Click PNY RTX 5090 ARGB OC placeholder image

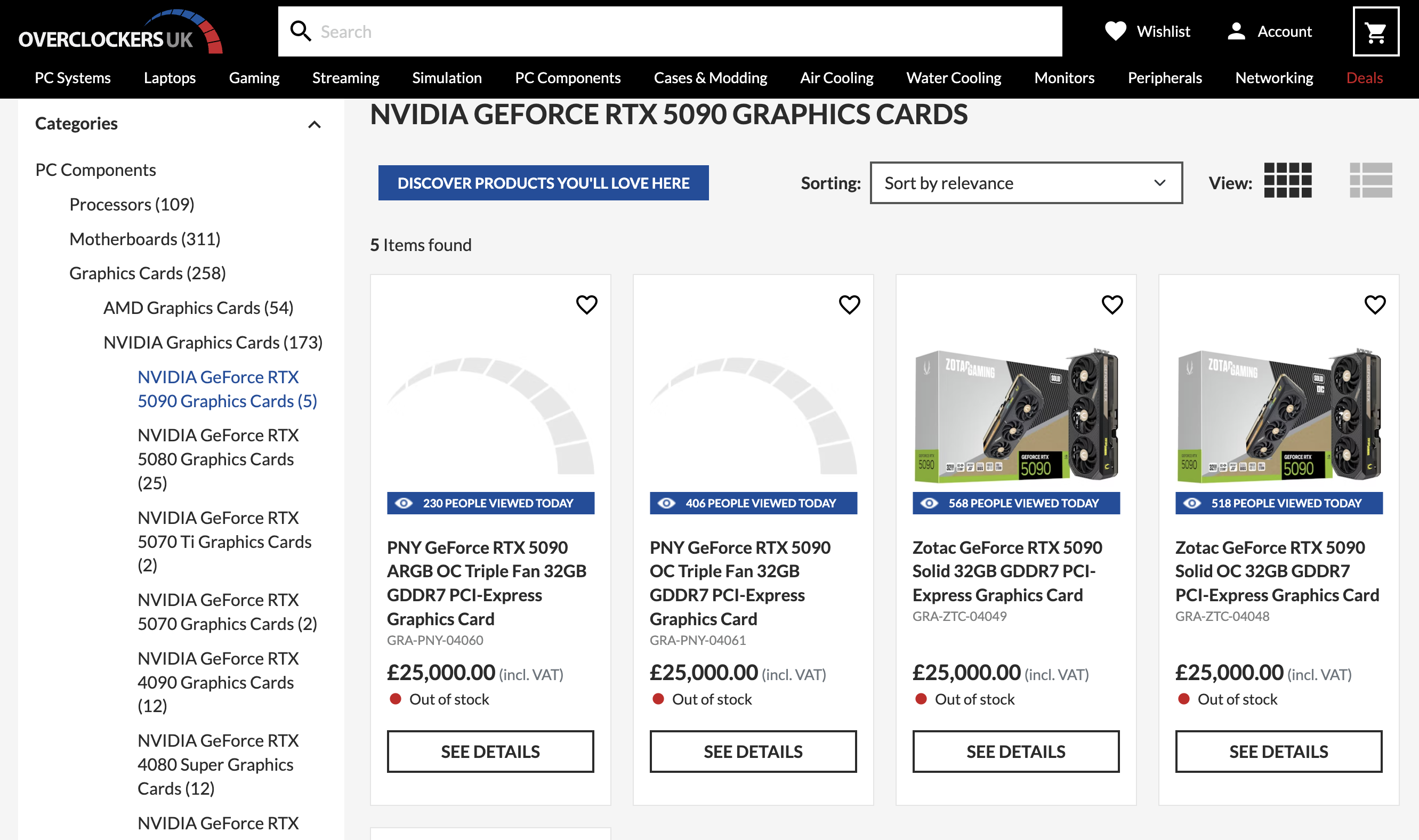490,415
